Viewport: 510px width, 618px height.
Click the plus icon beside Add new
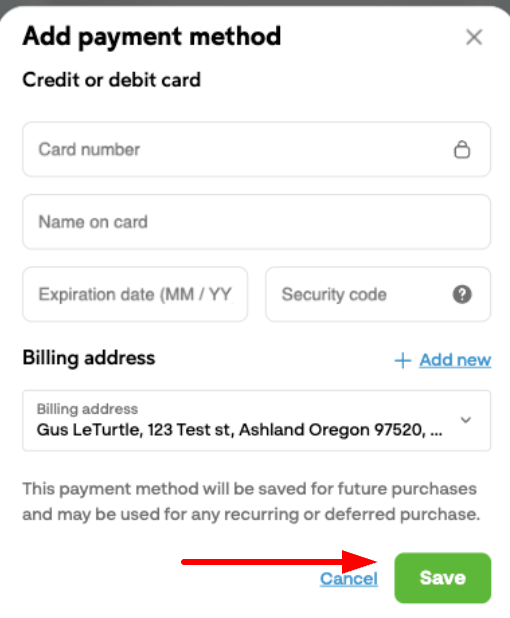(403, 360)
